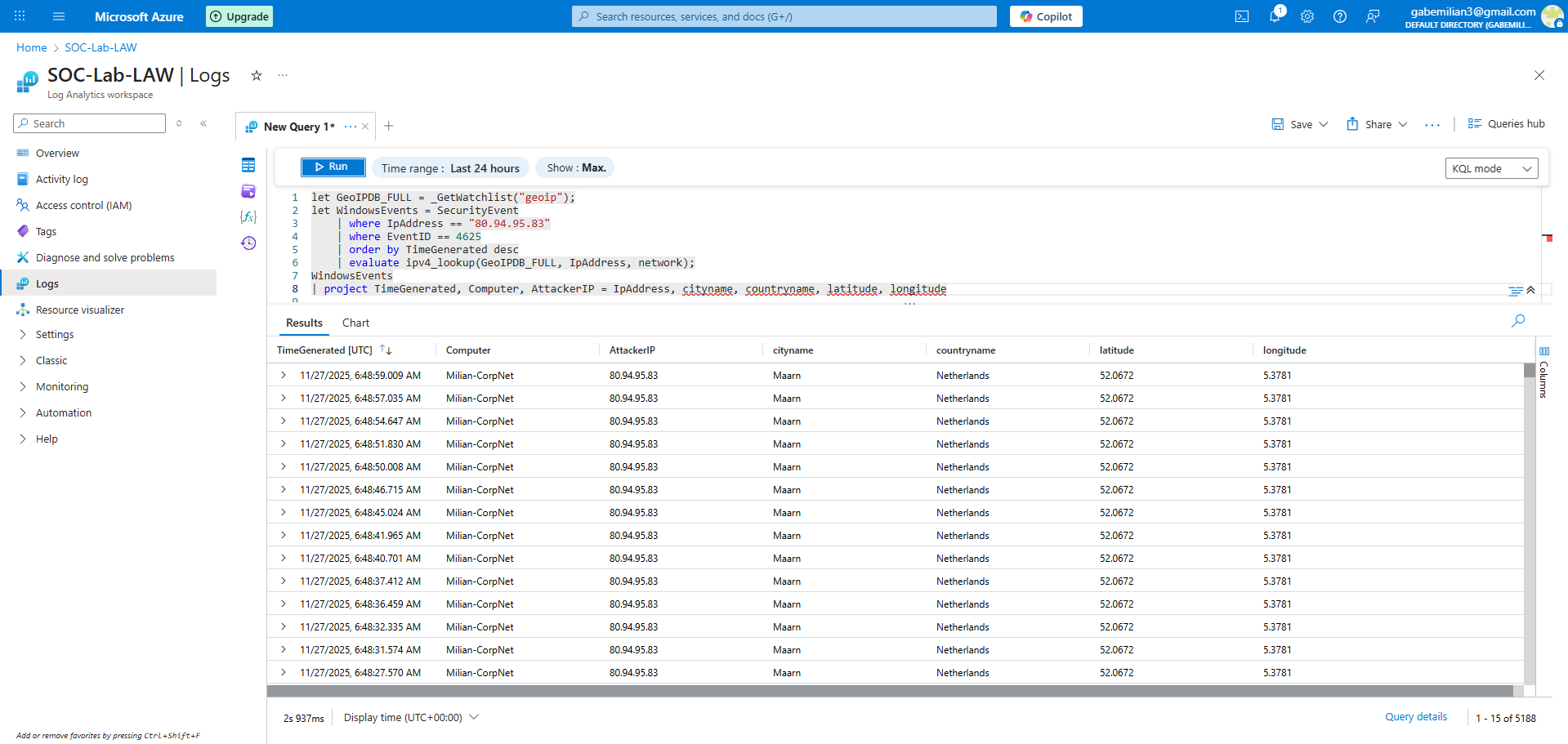The height and width of the screenshot is (744, 1568).
Task: Switch to the Chart tab
Action: (355, 323)
